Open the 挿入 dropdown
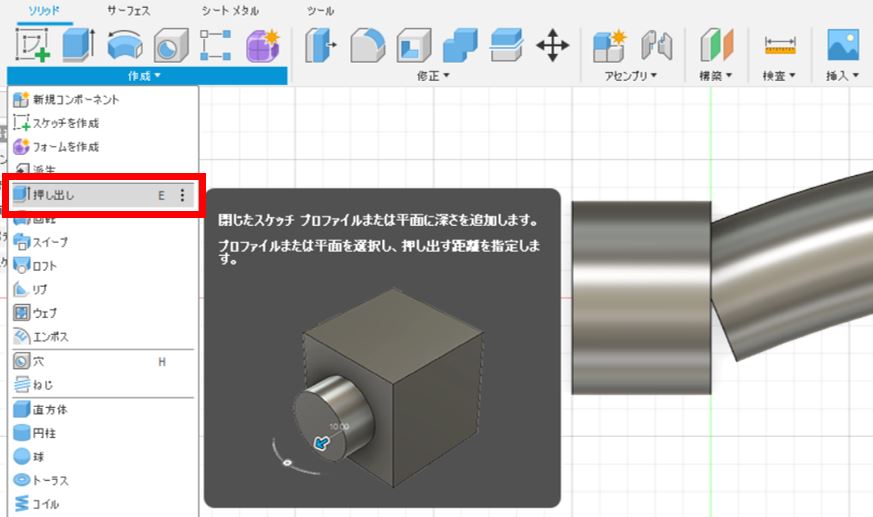This screenshot has height=517, width=873. click(842, 76)
